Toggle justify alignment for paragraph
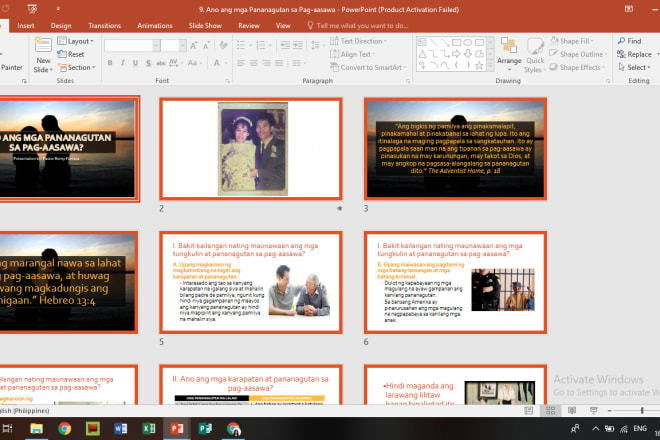The height and width of the screenshot is (440, 660). tap(279, 63)
